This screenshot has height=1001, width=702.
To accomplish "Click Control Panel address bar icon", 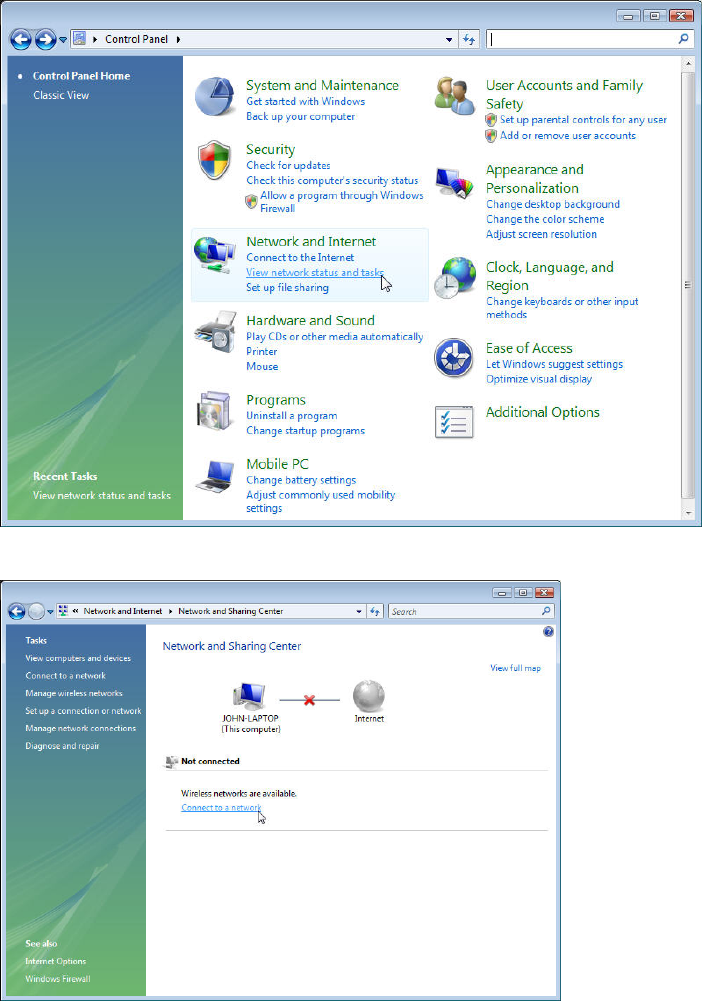I will coord(79,39).
